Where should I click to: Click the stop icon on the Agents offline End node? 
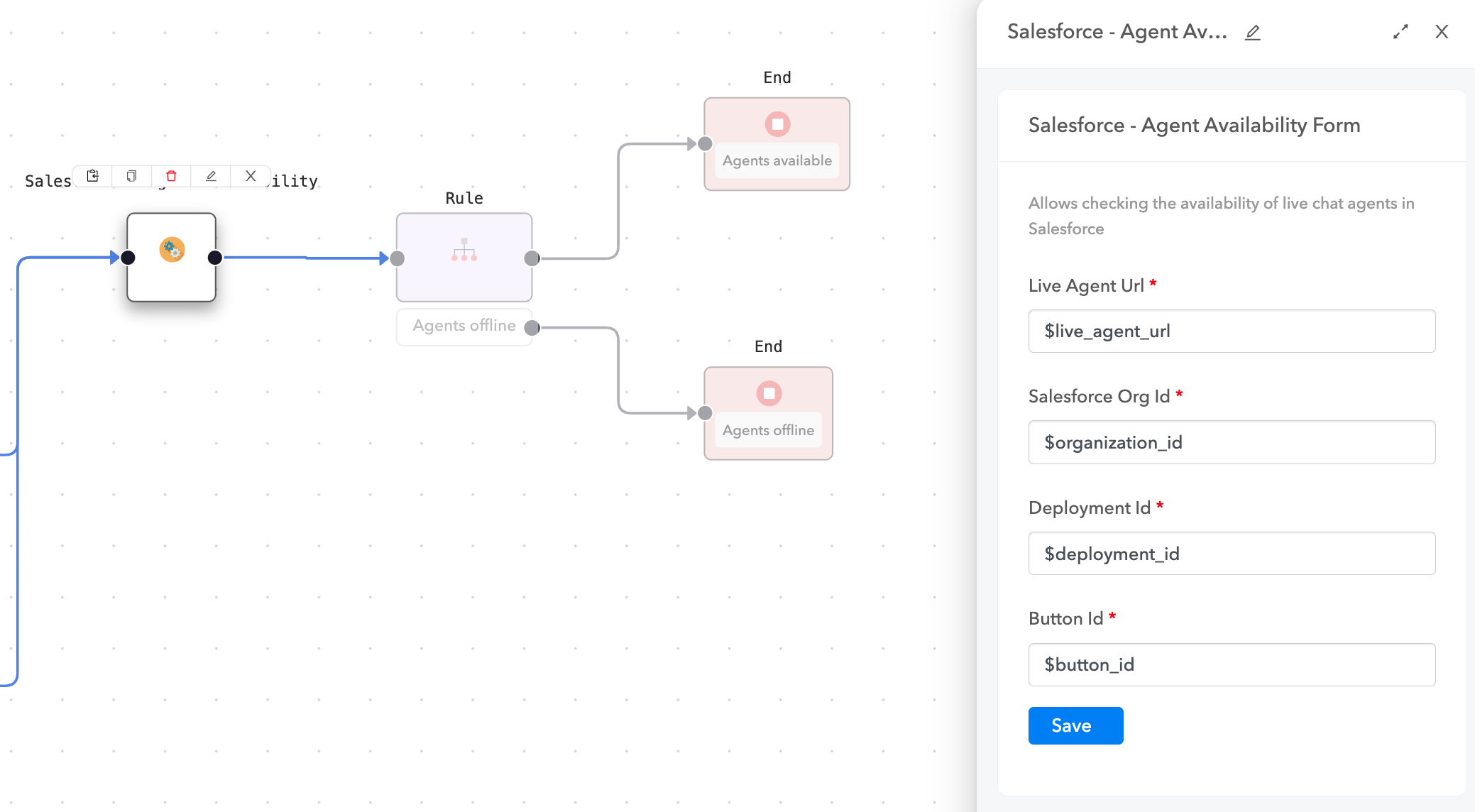click(x=769, y=393)
